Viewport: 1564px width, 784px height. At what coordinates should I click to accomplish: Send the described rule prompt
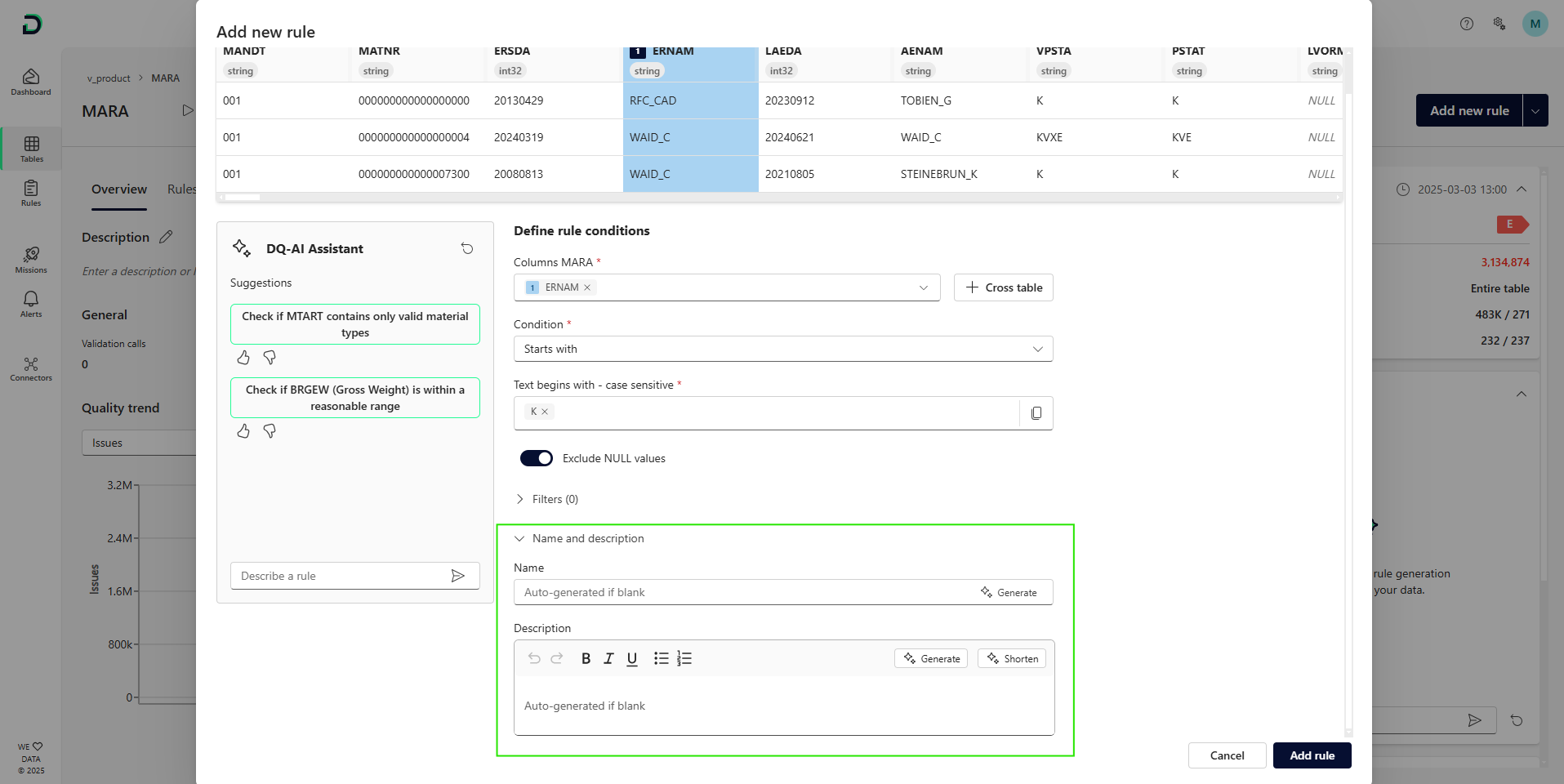pyautogui.click(x=458, y=576)
